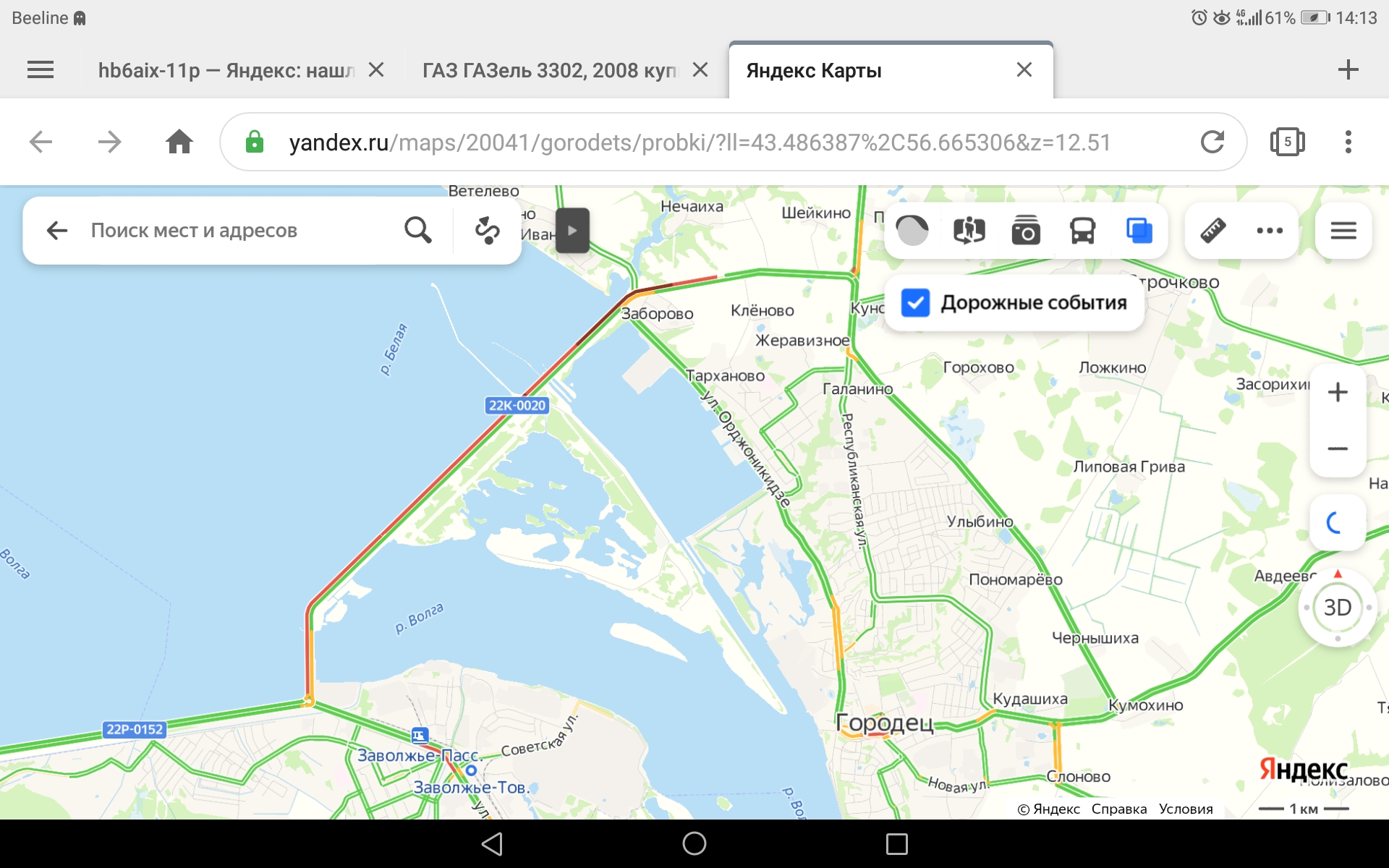The width and height of the screenshot is (1389, 868).
Task: Click the Липовая Грива label
Action: point(1129,467)
